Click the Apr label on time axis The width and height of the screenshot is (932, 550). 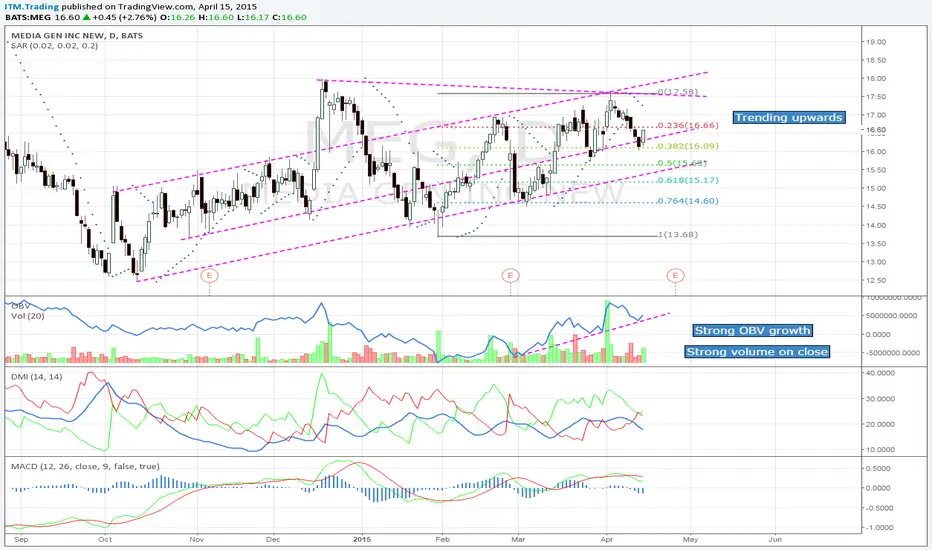click(x=607, y=540)
